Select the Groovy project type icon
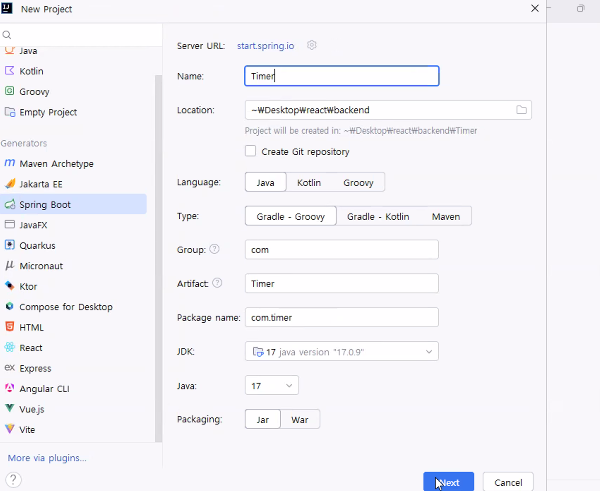The height and width of the screenshot is (491, 600). (x=10, y=91)
